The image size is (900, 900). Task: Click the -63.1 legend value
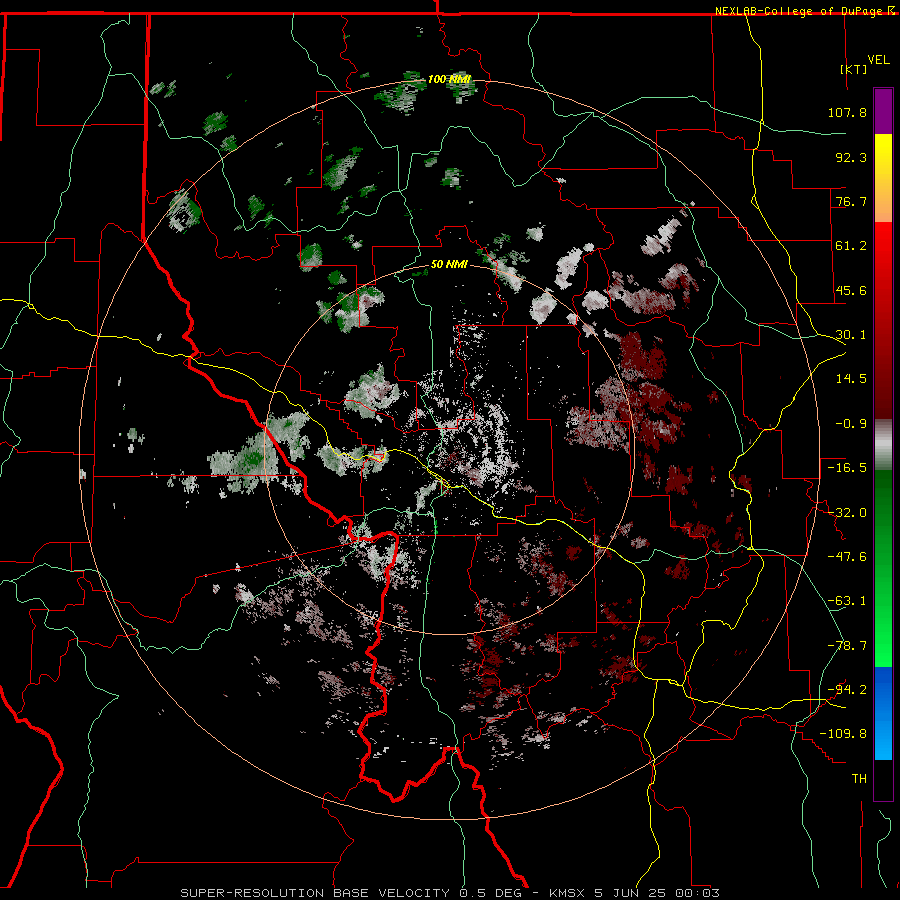tap(847, 601)
